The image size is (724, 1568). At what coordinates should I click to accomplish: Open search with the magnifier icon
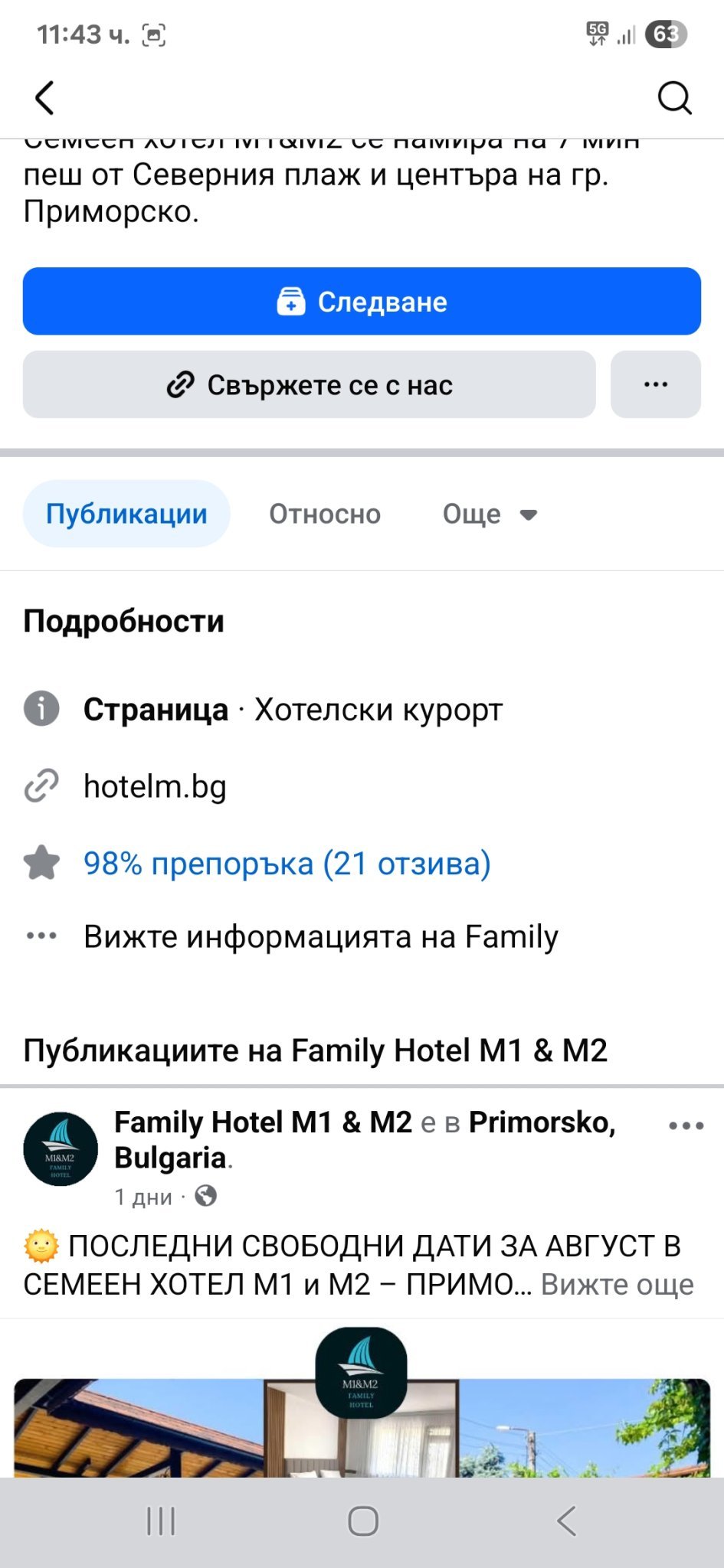674,98
